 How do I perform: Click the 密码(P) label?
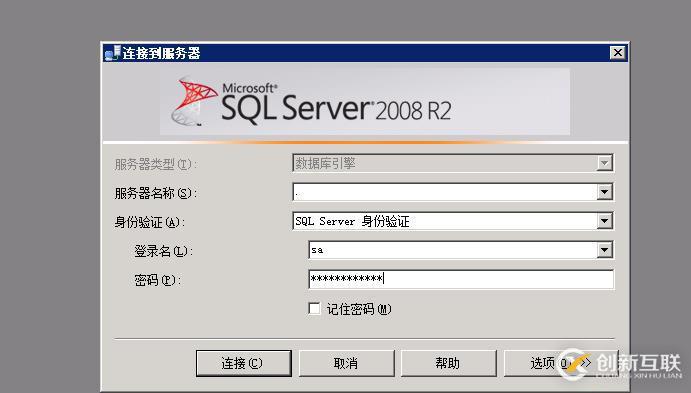click(x=158, y=280)
